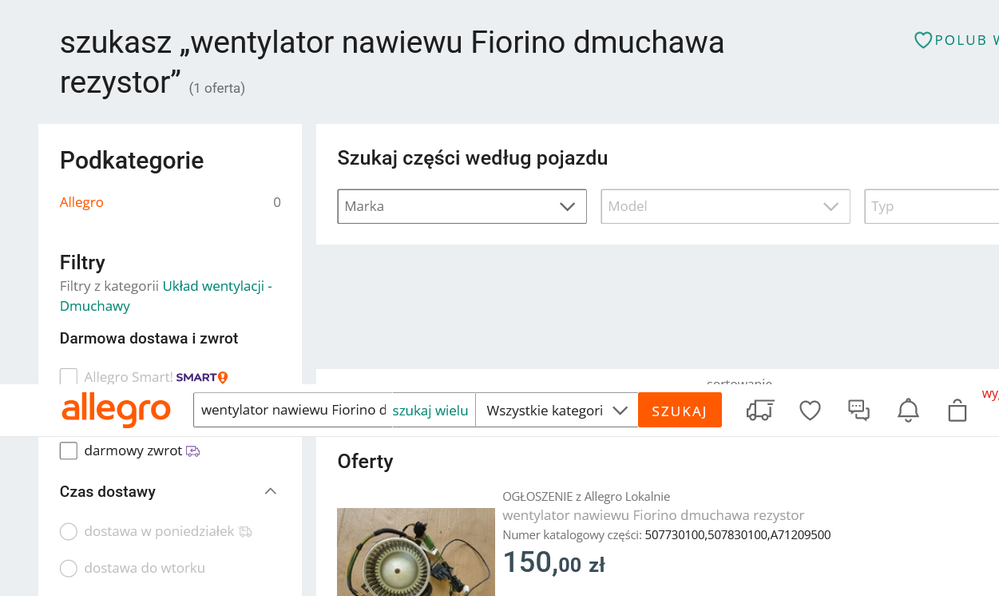The width and height of the screenshot is (999, 596).
Task: Open the shopping cart icon
Action: click(x=956, y=410)
